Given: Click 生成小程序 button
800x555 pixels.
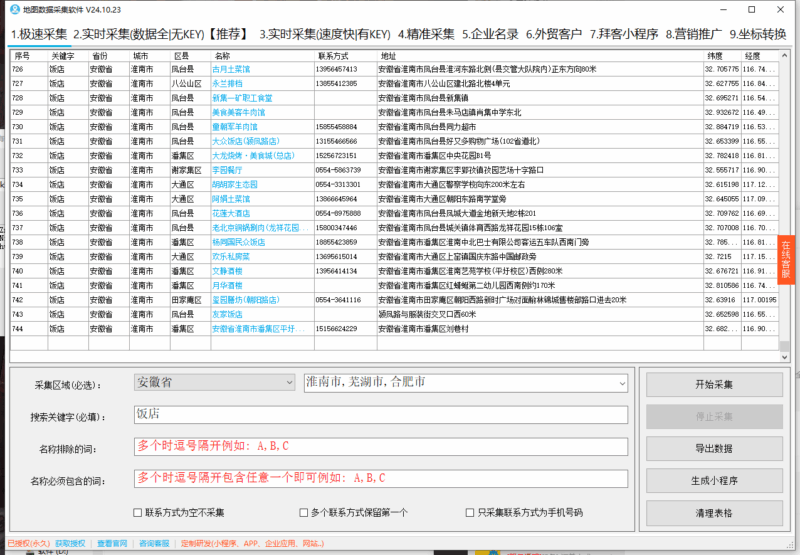Looking at the screenshot, I should coord(714,481).
